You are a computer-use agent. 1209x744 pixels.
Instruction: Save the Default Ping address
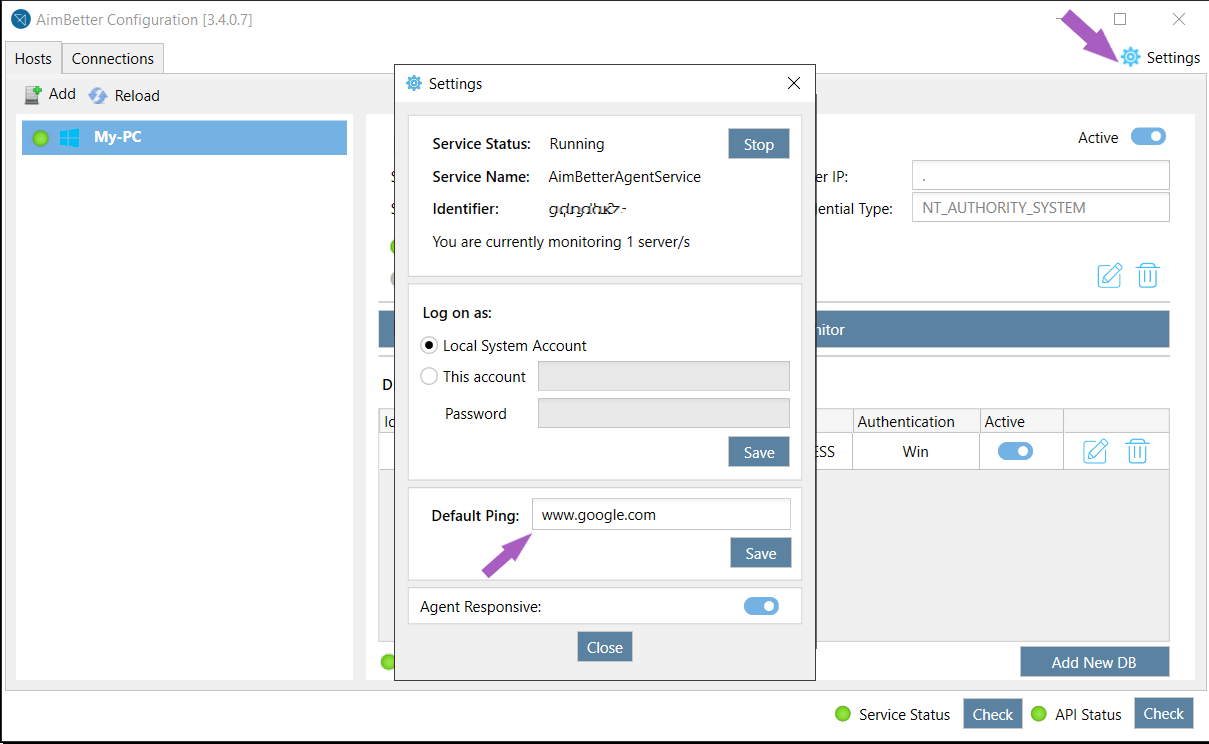coord(761,553)
